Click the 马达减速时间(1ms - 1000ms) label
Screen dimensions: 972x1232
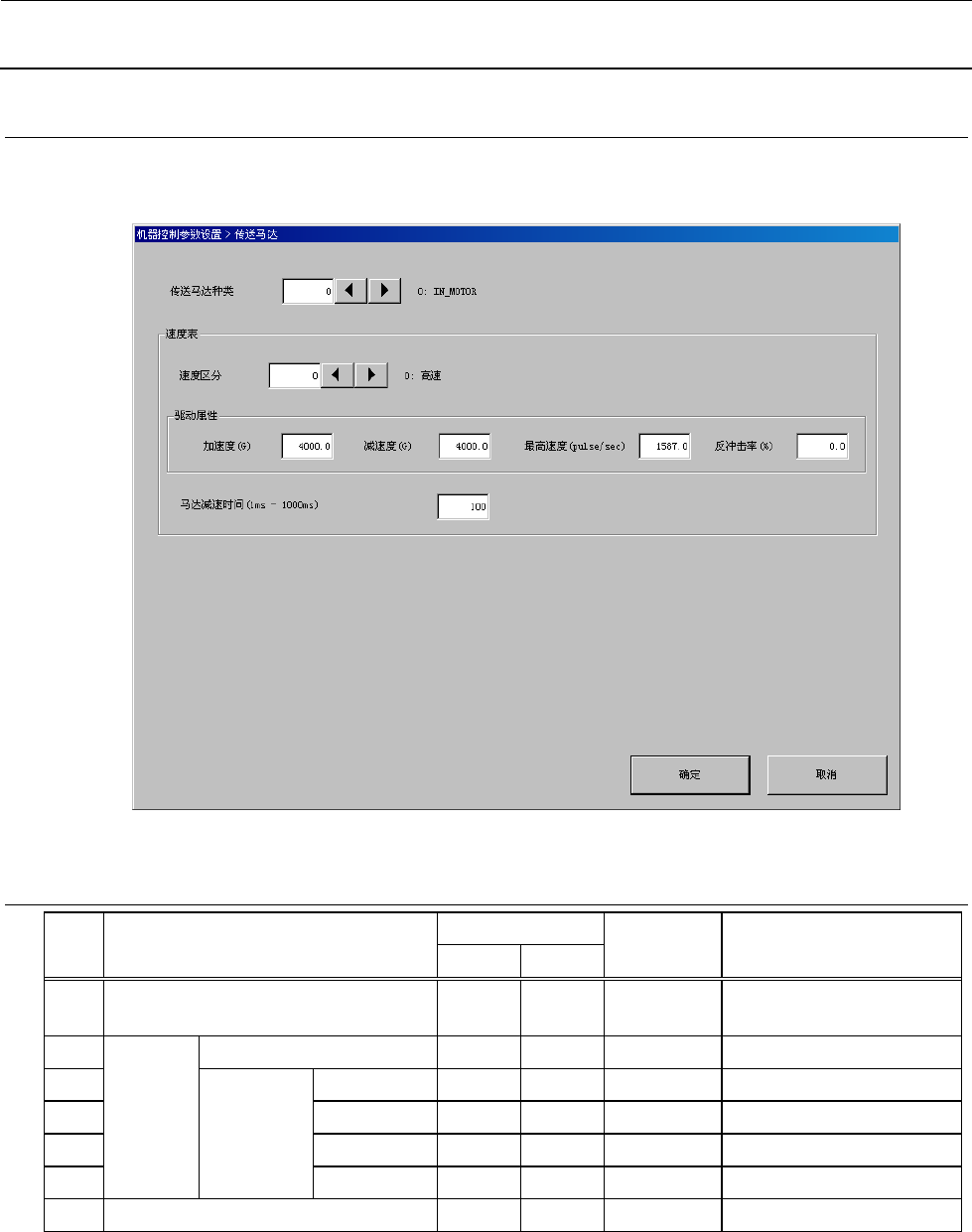(x=249, y=505)
